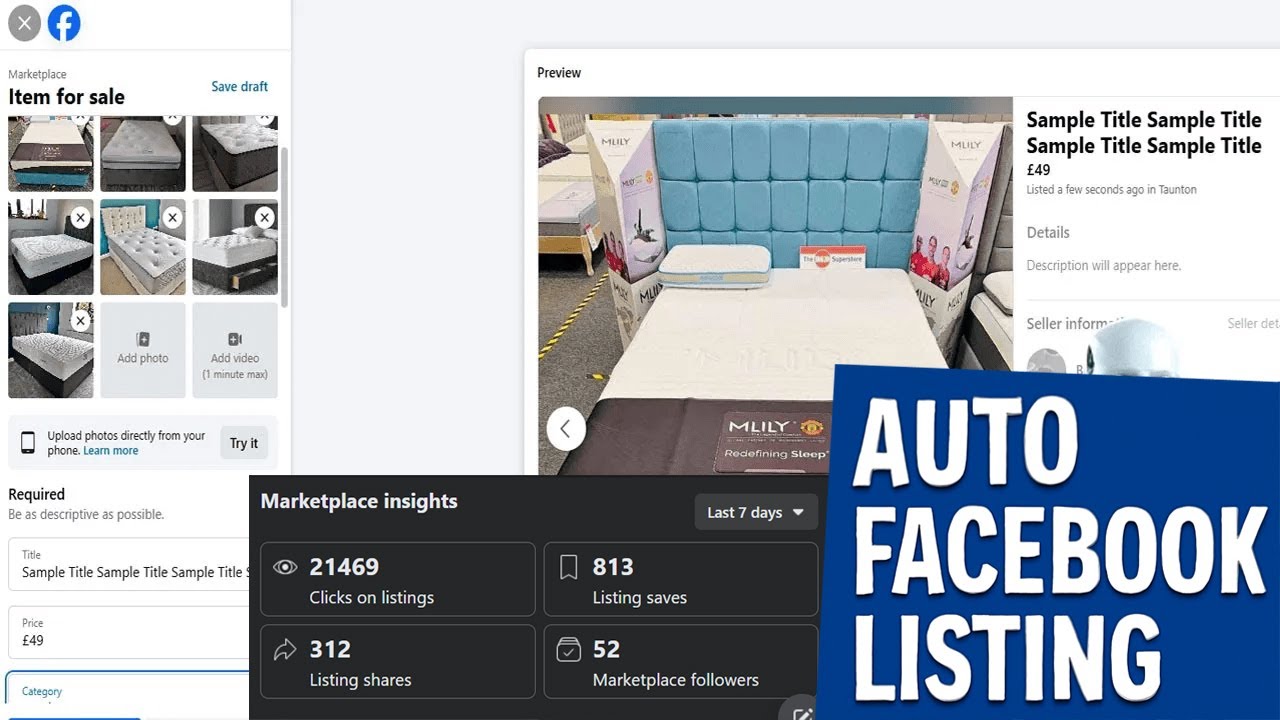Screen dimensions: 1280x720
Task: Click the '312' listing shares value
Action: pos(330,649)
